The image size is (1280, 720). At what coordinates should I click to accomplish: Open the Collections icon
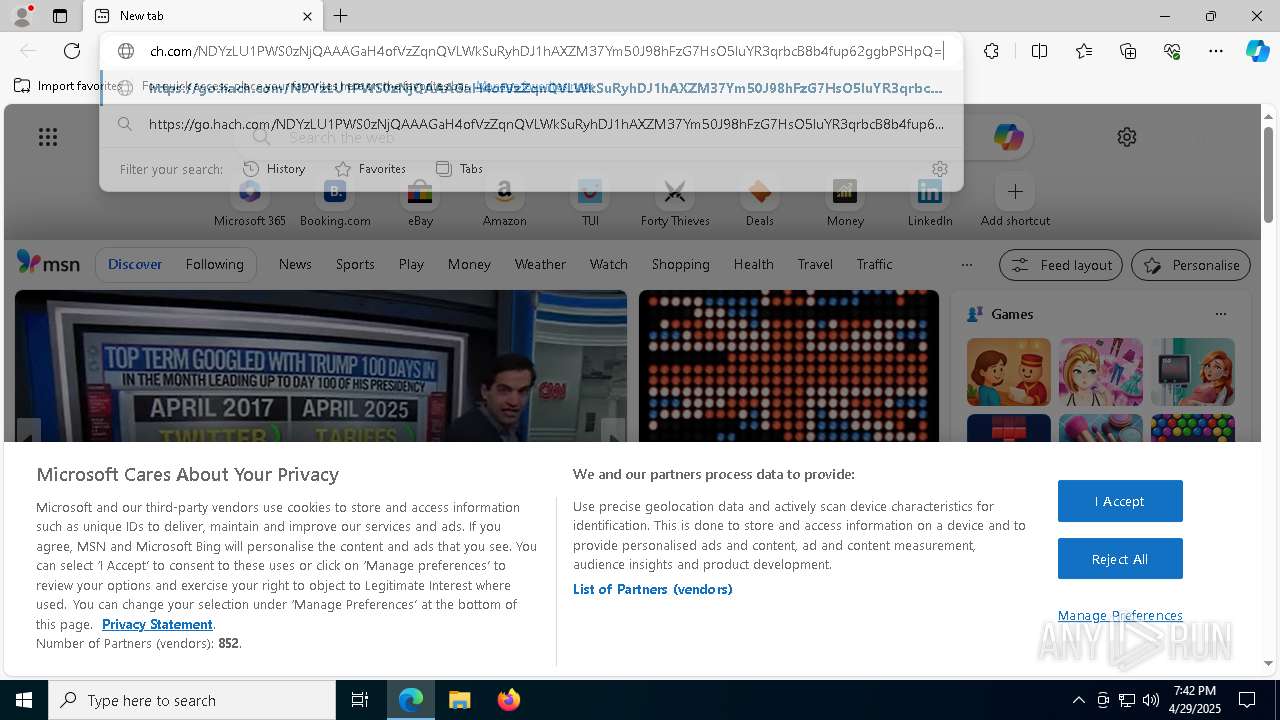(1128, 51)
